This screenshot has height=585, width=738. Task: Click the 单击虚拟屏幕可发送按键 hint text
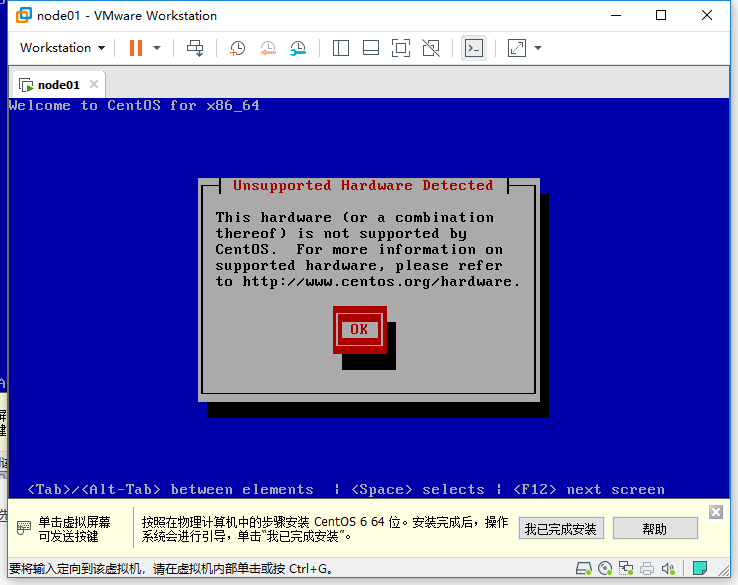[74, 529]
